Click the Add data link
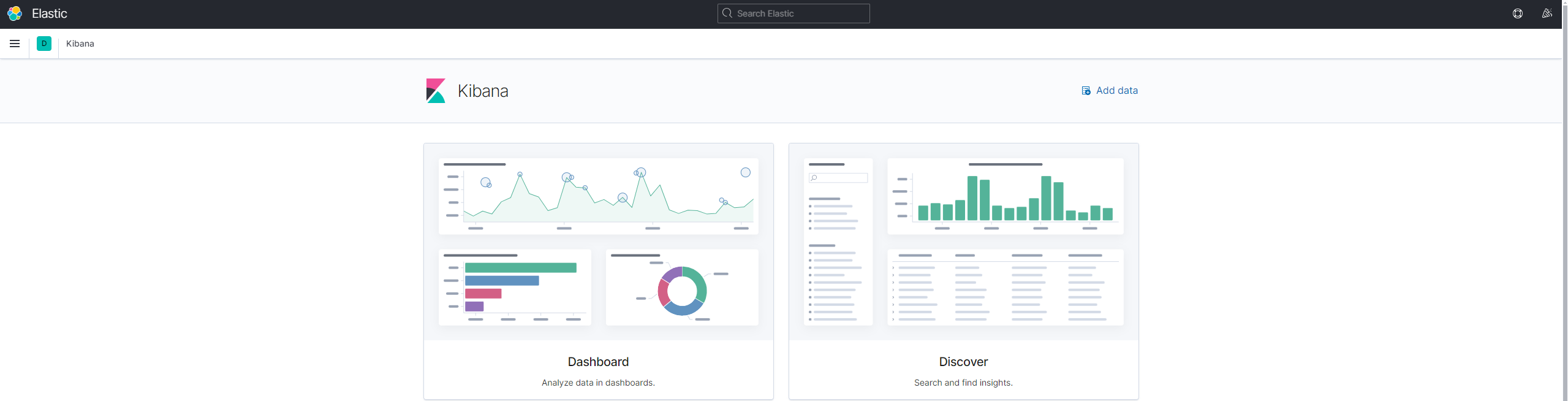The width and height of the screenshot is (1568, 401). [1110, 91]
